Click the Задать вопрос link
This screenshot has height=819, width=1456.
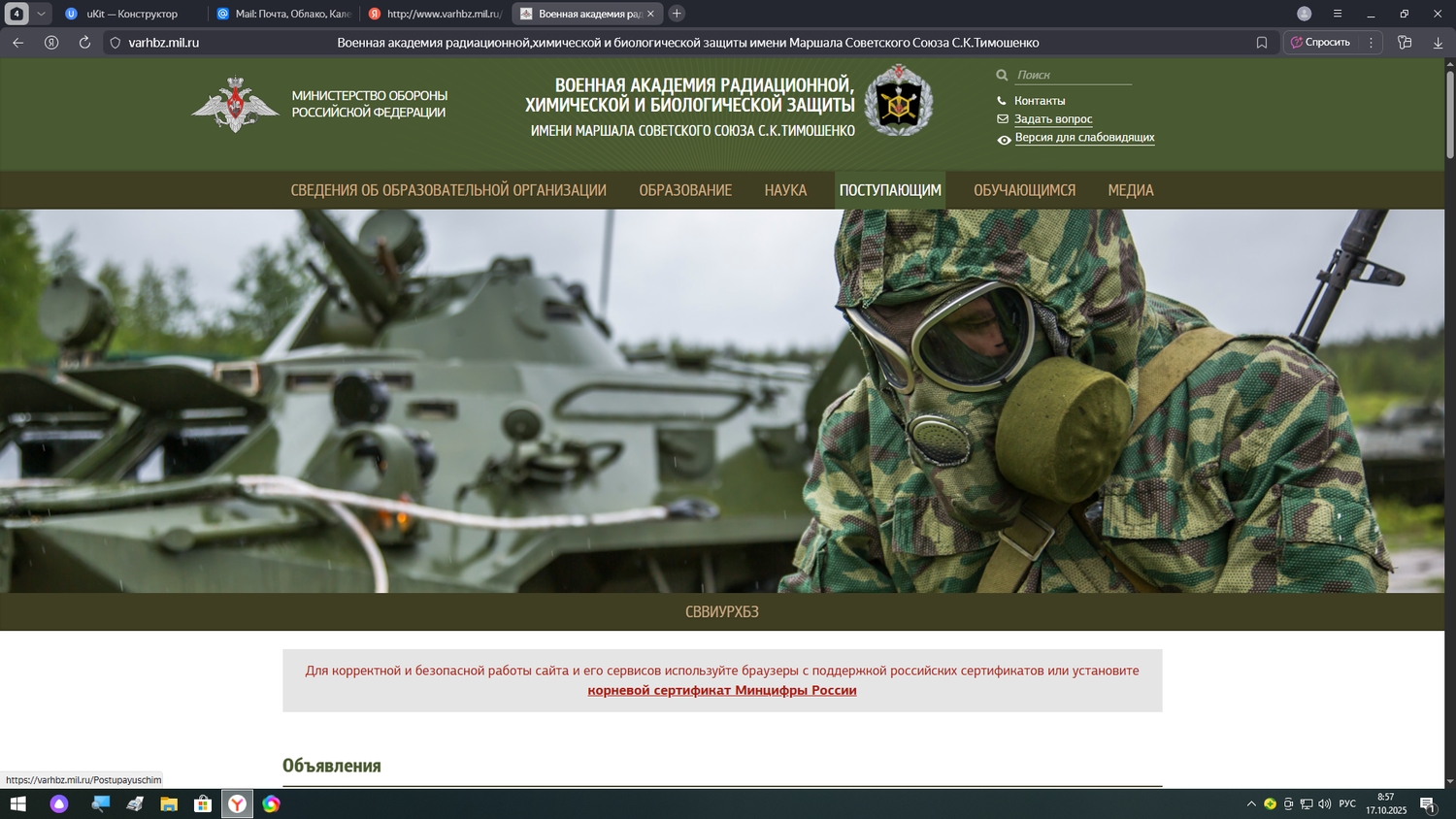tap(1052, 119)
